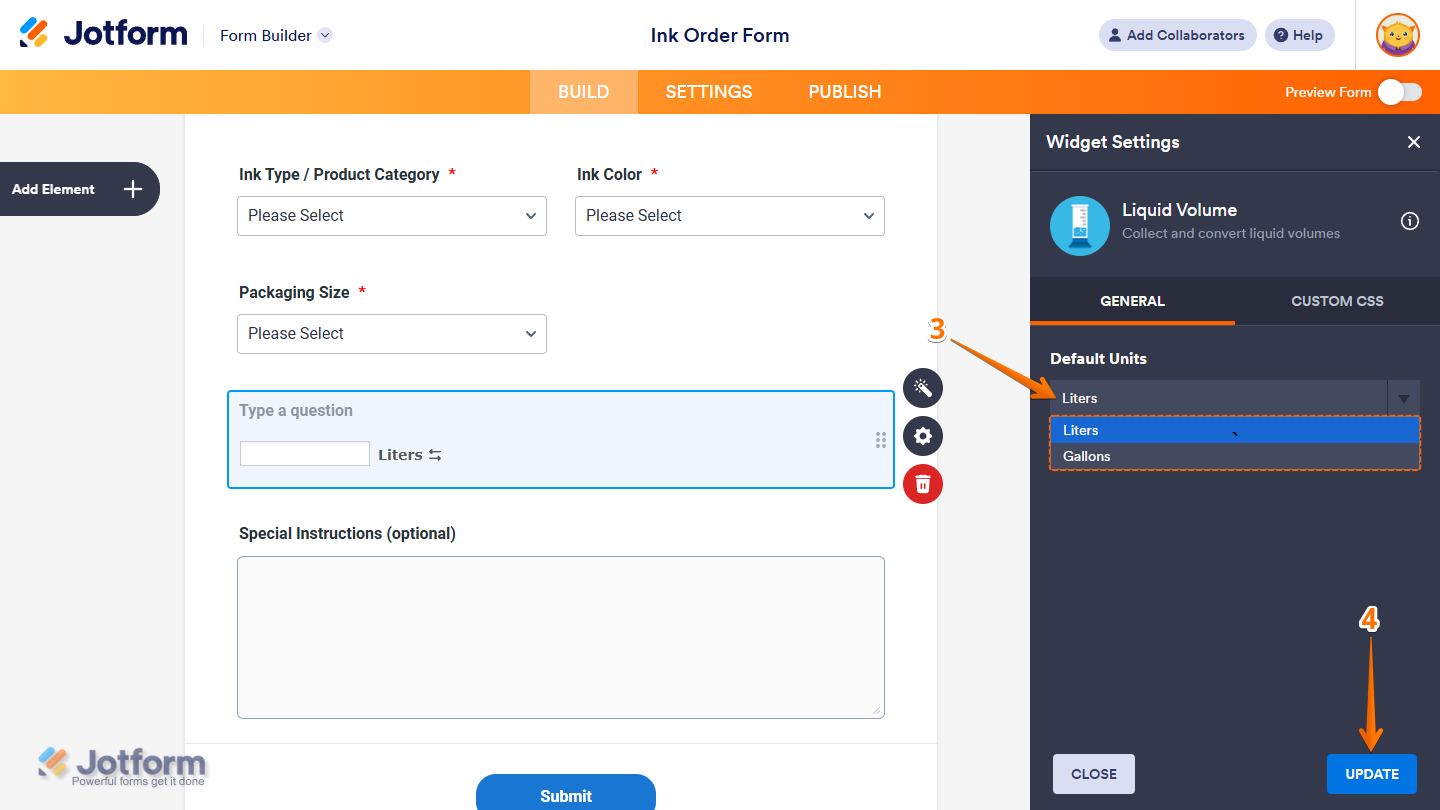This screenshot has height=810, width=1440.
Task: Click the info icon next to Liquid Volume
Action: coord(1409,221)
